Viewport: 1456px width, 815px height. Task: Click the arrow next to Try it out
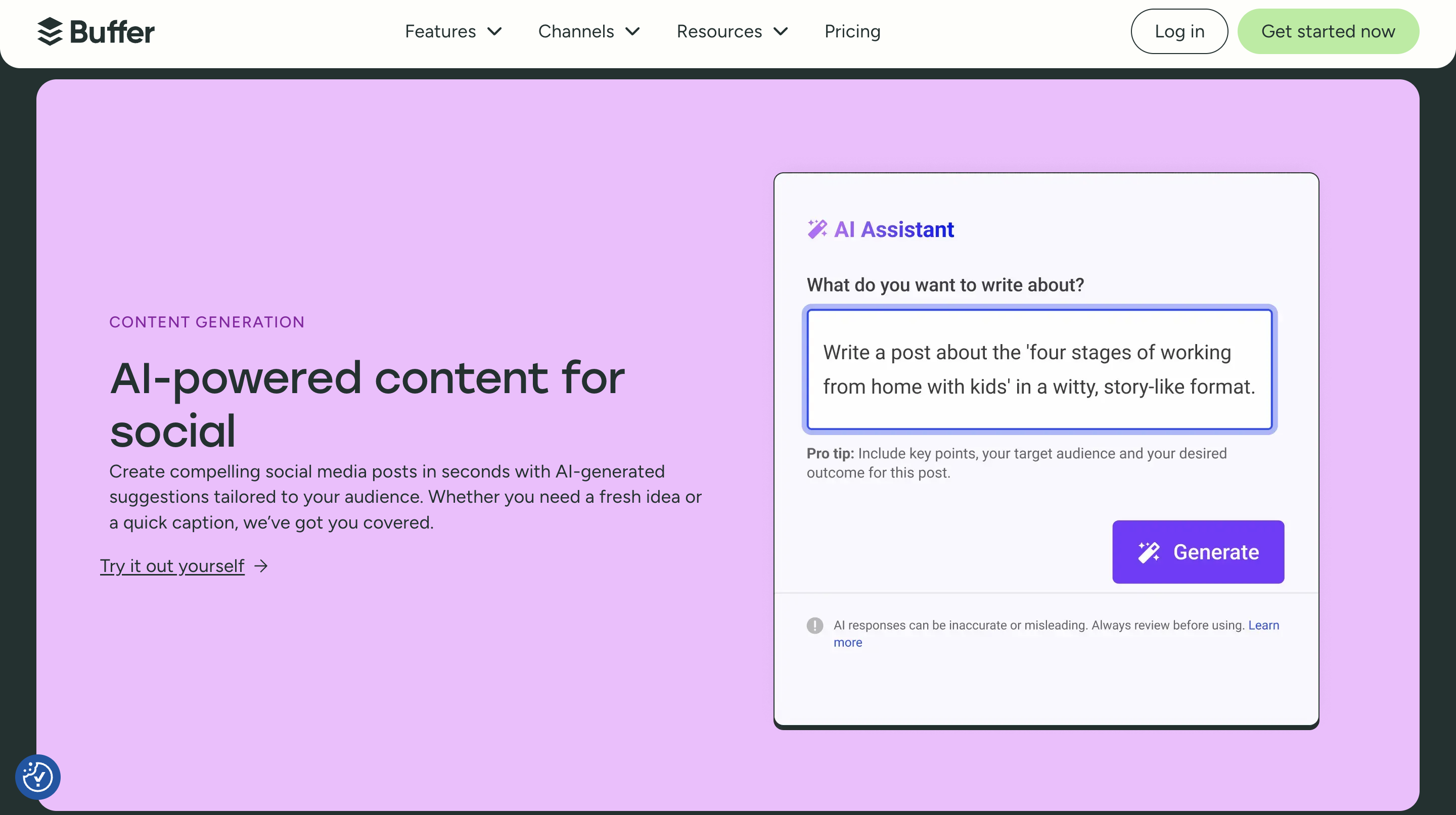(x=261, y=566)
